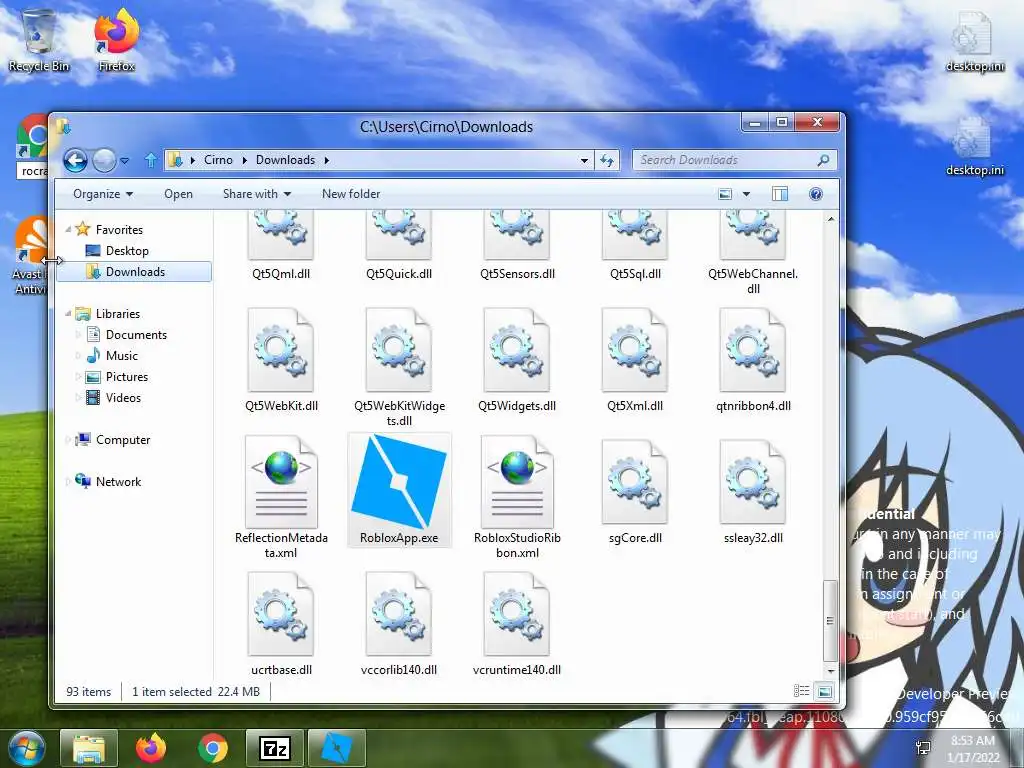Open Firefox from the taskbar

[x=151, y=748]
